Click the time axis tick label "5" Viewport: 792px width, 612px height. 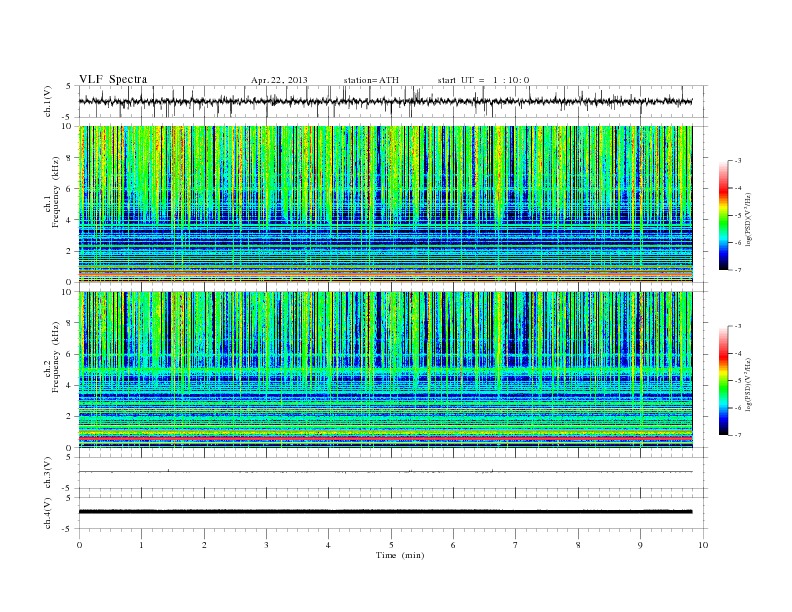coord(391,545)
